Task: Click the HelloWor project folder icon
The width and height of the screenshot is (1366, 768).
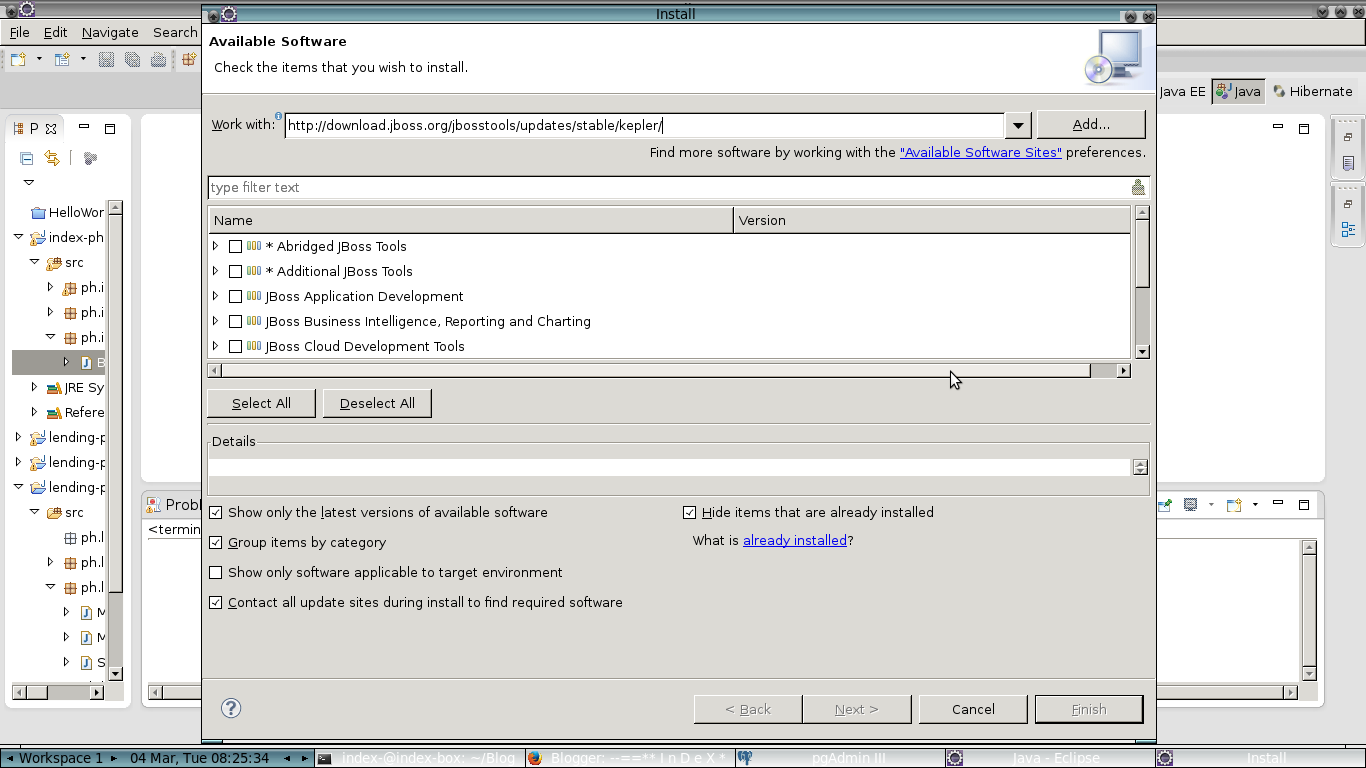Action: 38,212
